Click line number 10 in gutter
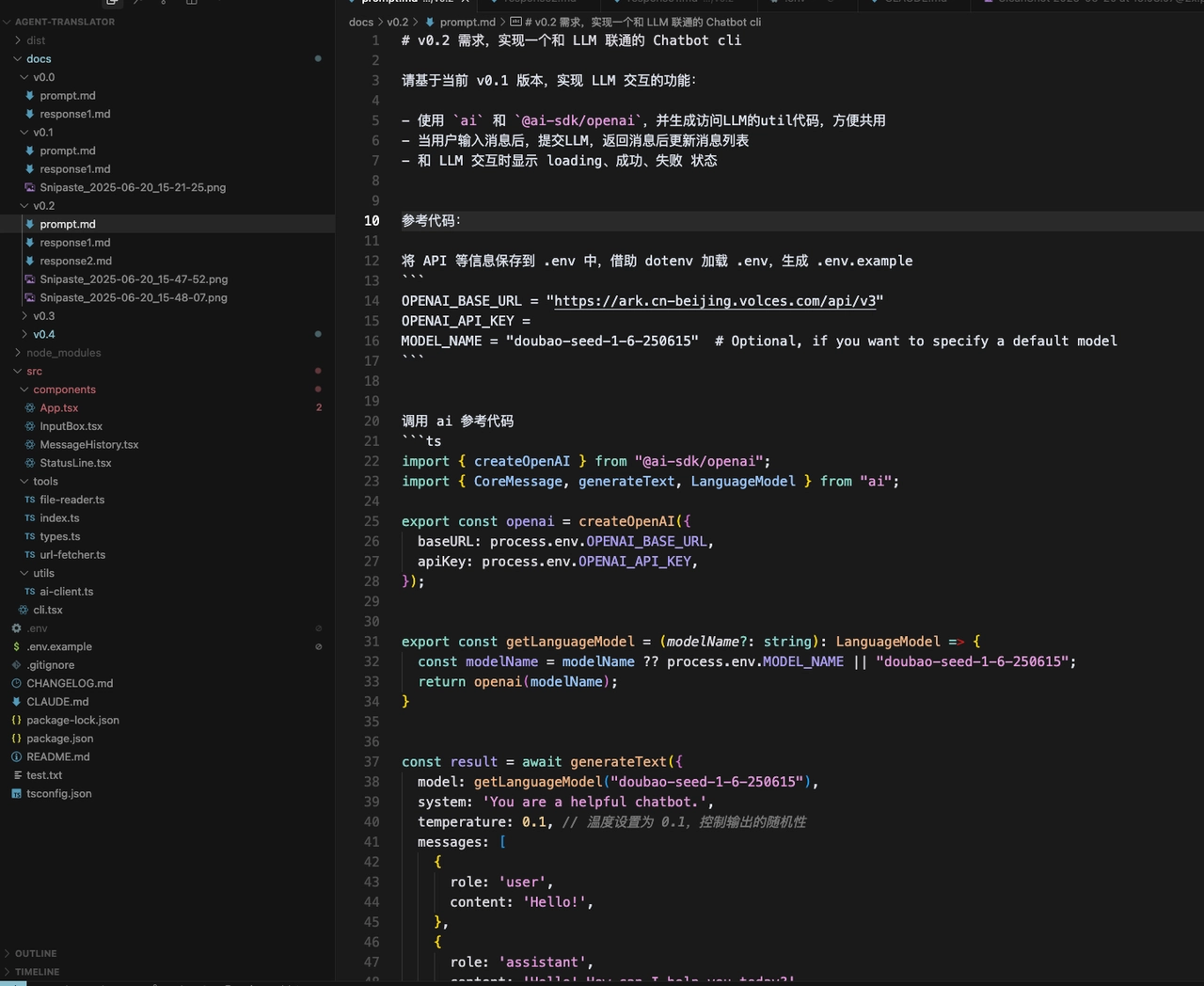Viewport: 1204px width, 986px height. [x=372, y=221]
